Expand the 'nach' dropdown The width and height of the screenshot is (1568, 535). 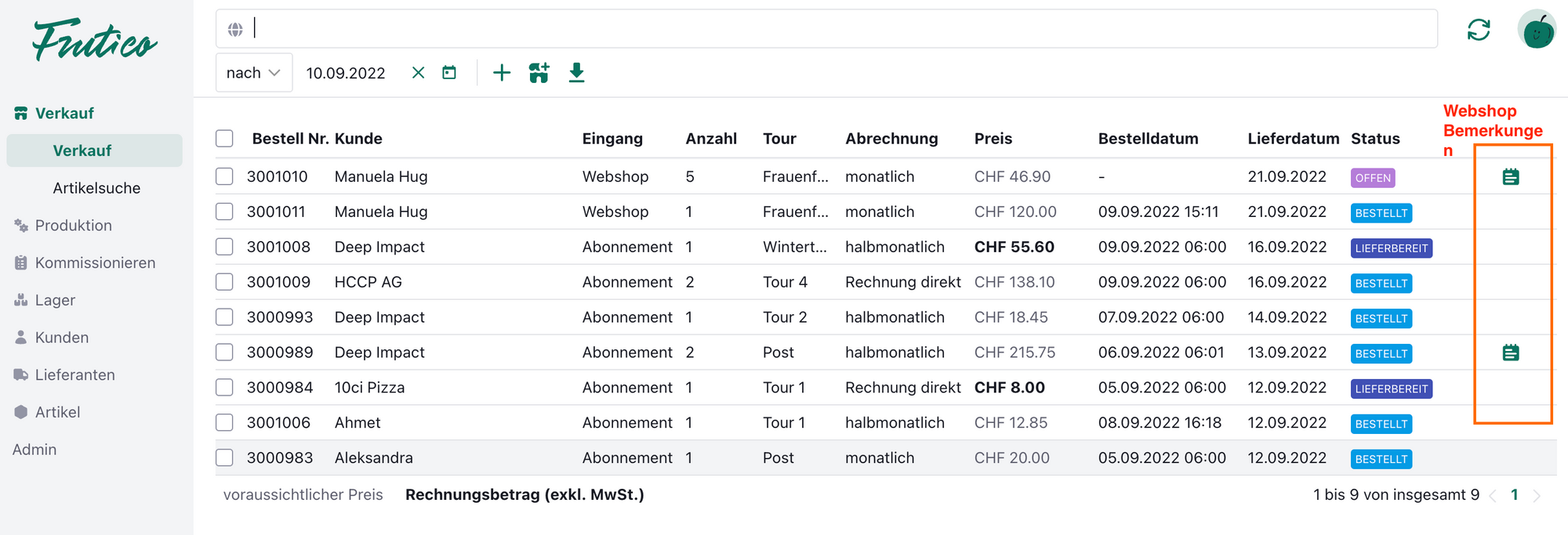tap(253, 73)
